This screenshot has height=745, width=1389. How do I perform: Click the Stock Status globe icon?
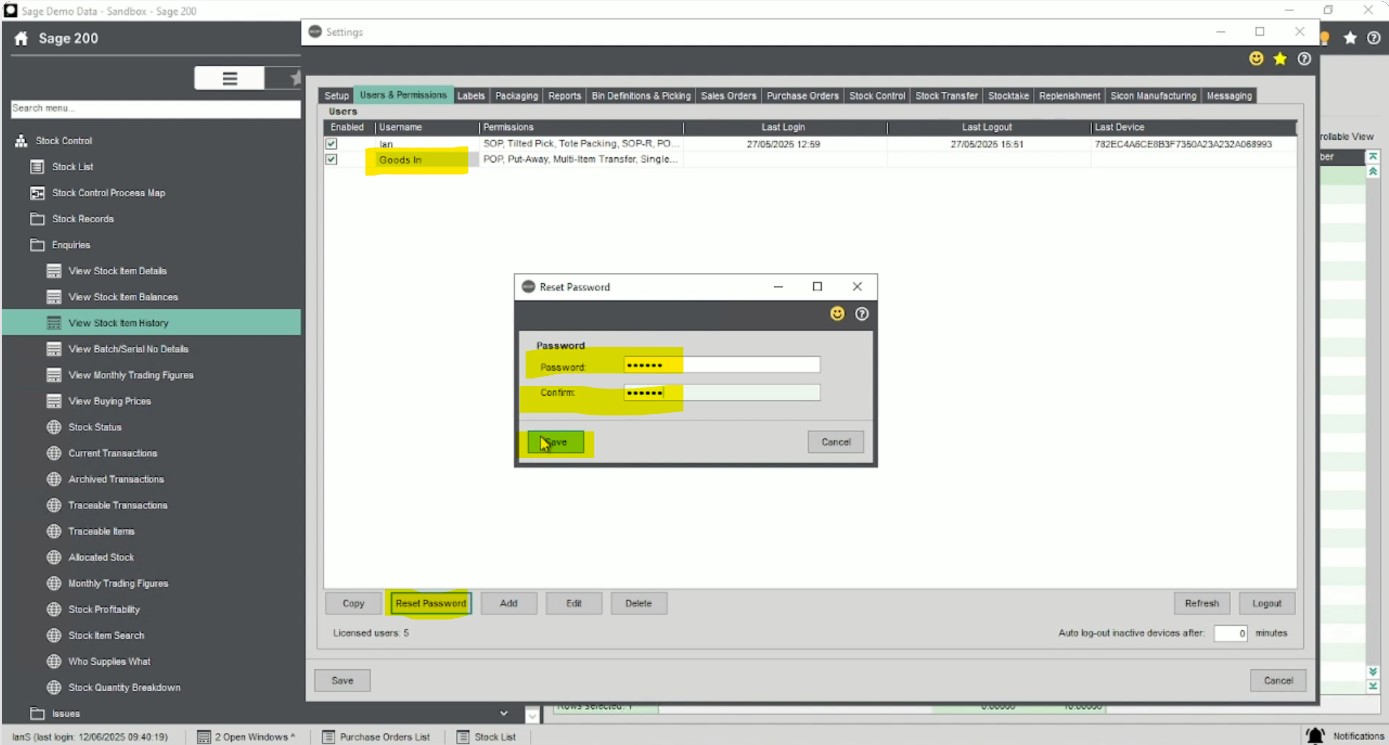(x=54, y=427)
